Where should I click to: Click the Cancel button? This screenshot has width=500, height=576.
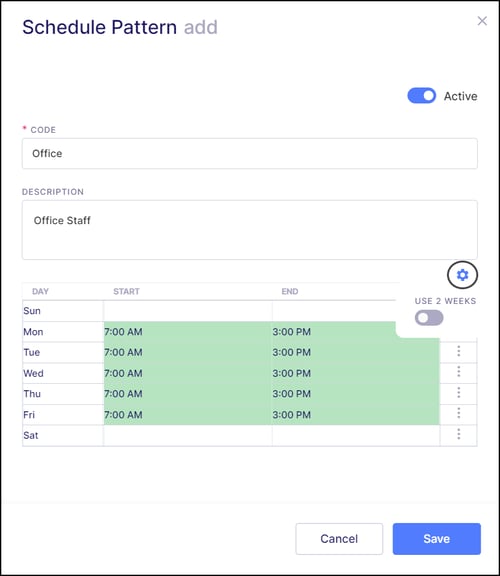point(339,539)
